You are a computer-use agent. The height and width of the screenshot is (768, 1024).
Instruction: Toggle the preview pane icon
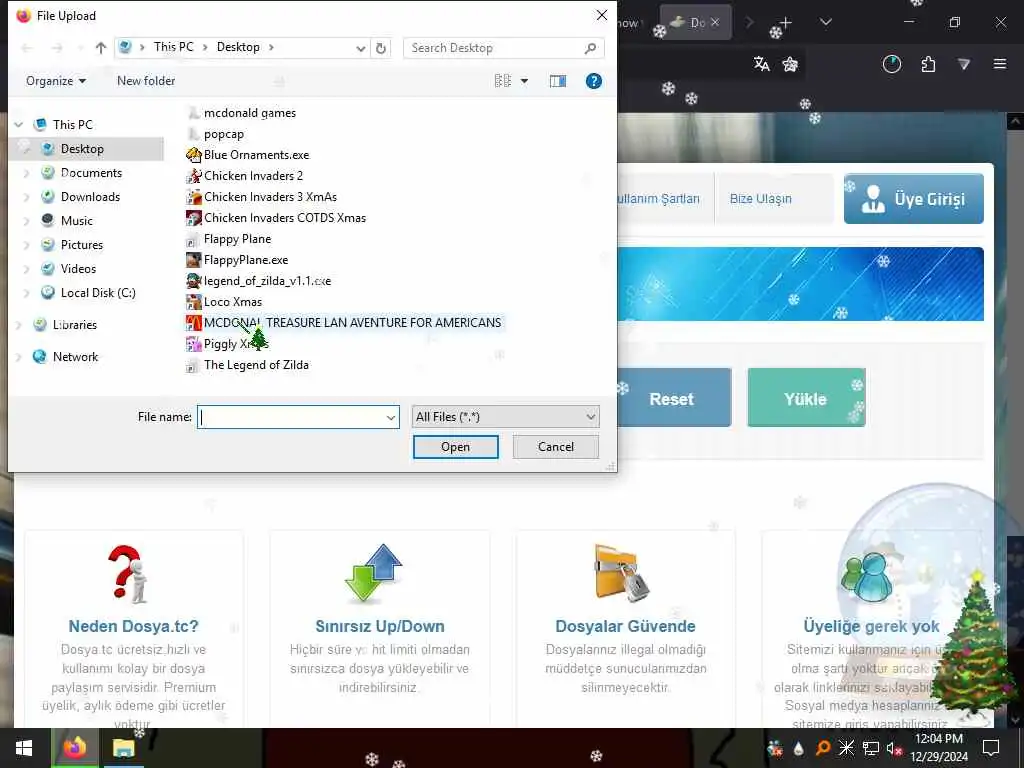[x=558, y=81]
